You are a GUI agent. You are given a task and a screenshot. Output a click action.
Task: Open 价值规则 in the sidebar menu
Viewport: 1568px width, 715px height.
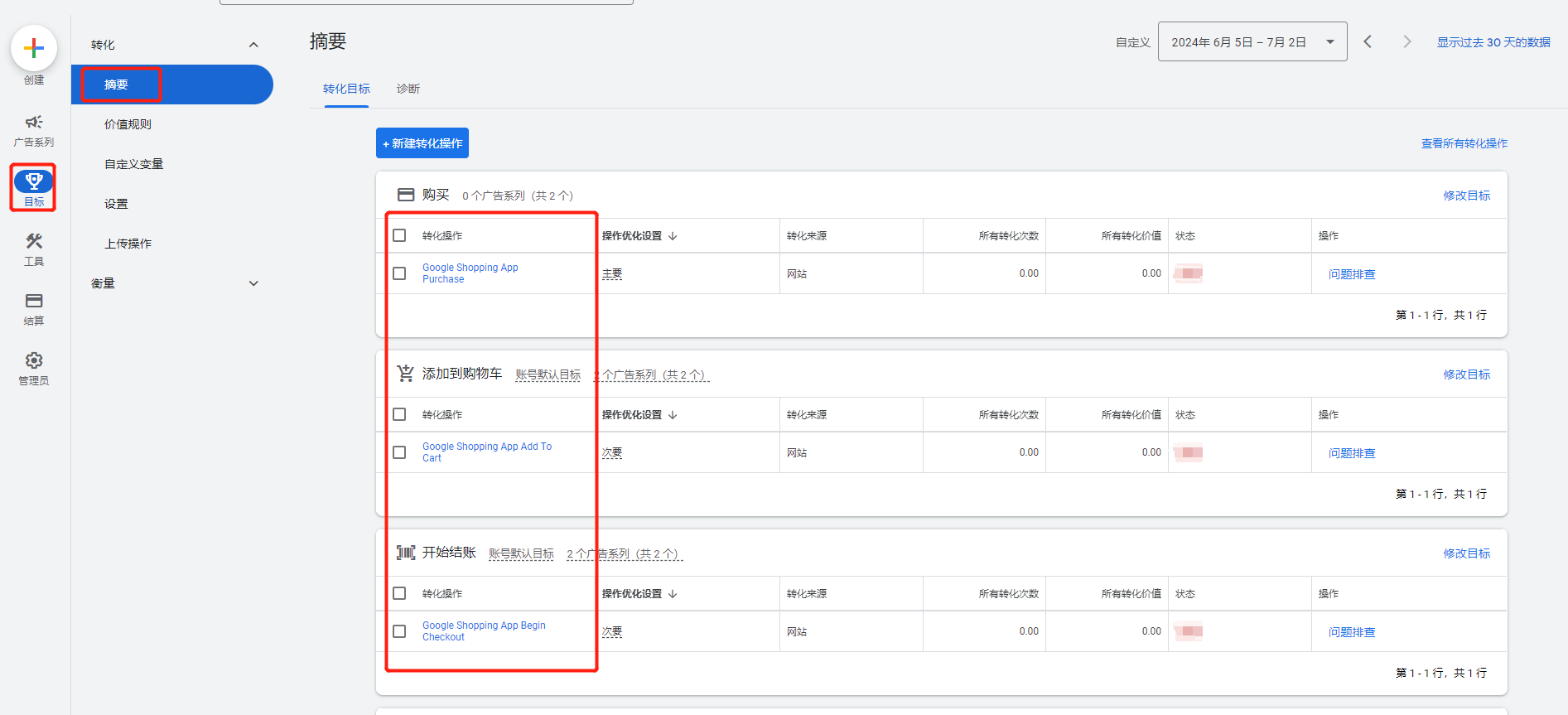point(128,124)
